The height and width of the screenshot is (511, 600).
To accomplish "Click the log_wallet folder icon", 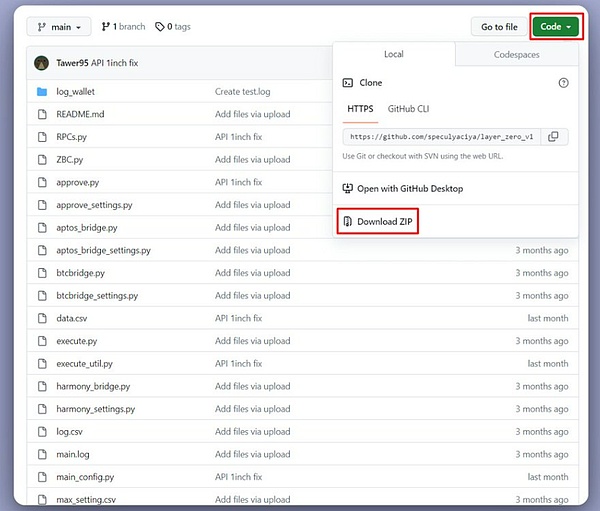I will click(42, 92).
